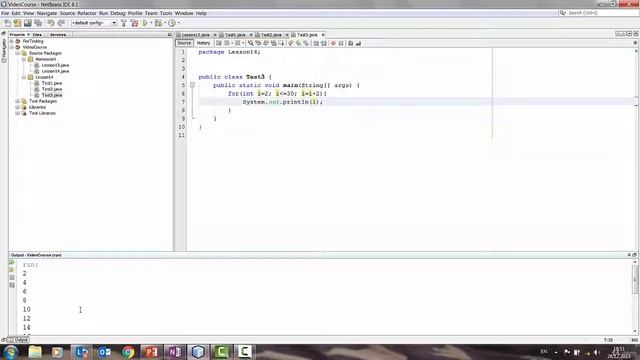Open the File menu
The height and width of the screenshot is (360, 640).
coord(5,13)
